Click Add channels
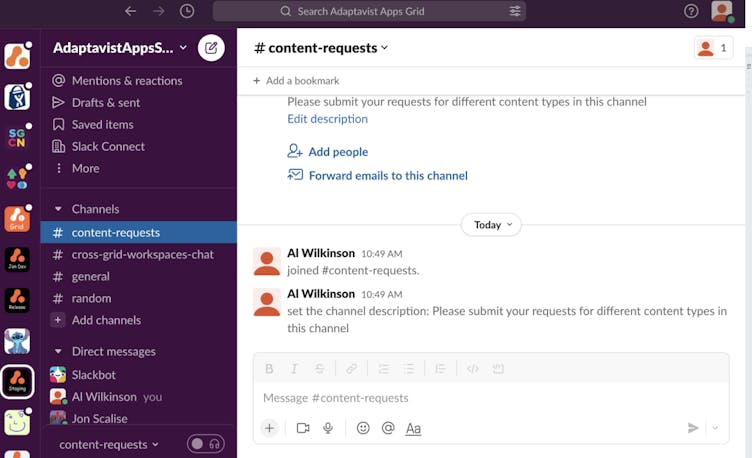Image resolution: width=752 pixels, height=458 pixels. (139, 320)
